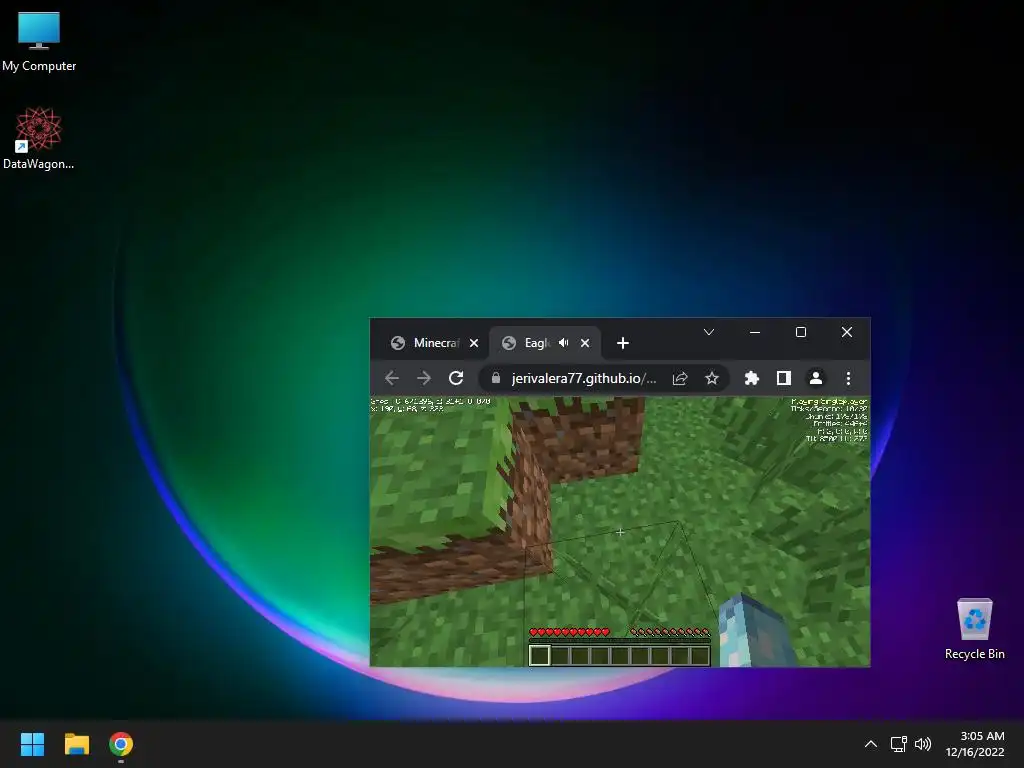Select the last hotbar slot
The height and width of the screenshot is (768, 1024).
coord(699,655)
